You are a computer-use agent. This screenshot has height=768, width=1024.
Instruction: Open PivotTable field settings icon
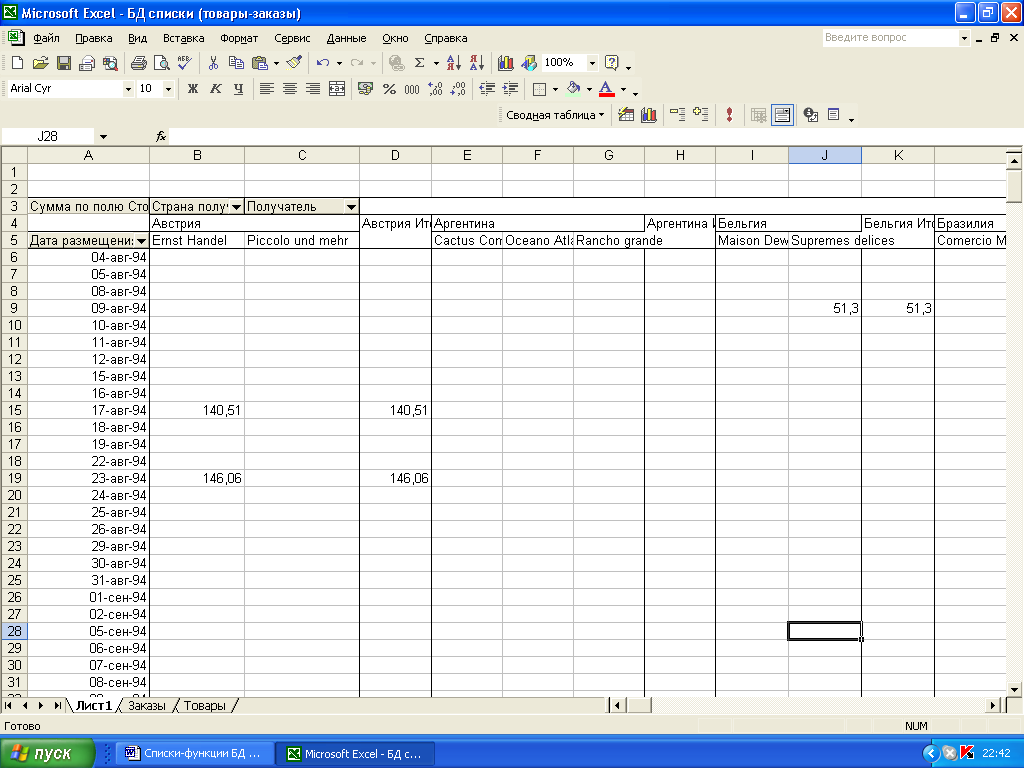(810, 115)
